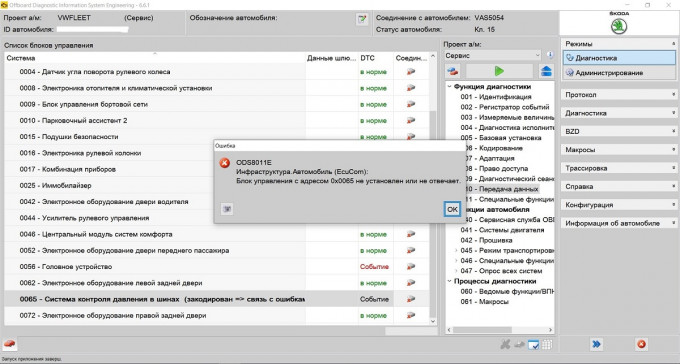680x364 pixels.
Task: Click the Данные шлю... column header
Action: point(332,58)
